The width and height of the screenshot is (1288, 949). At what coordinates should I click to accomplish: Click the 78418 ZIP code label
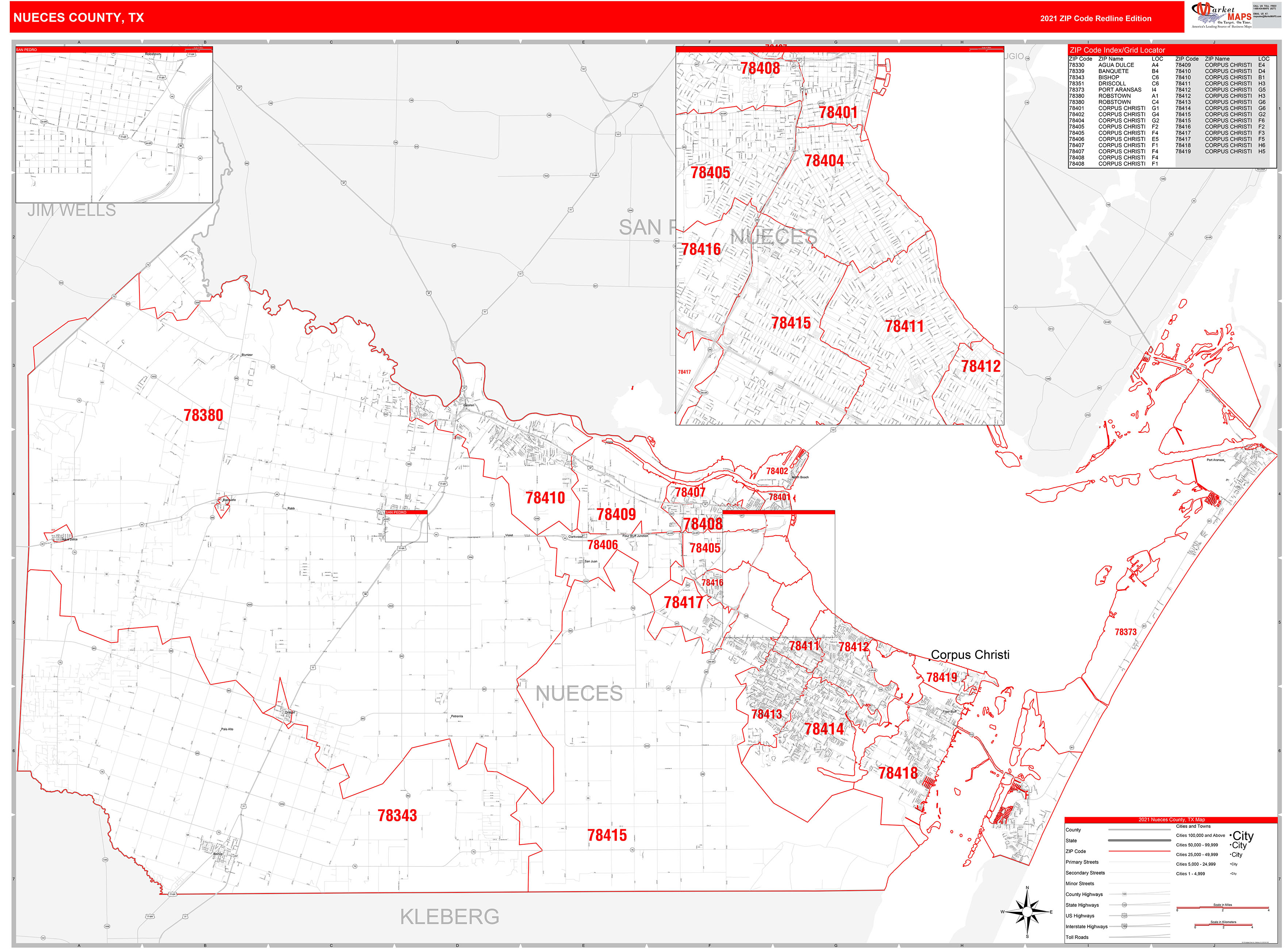898,773
